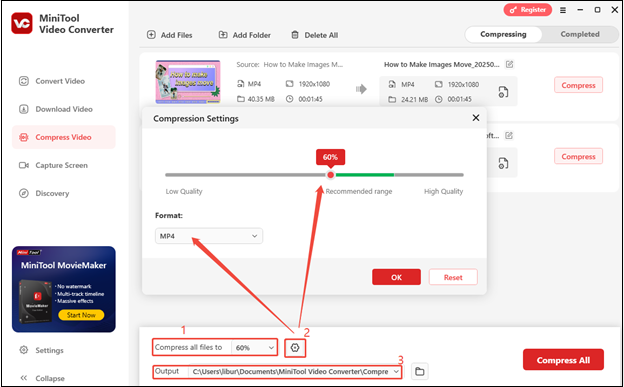Screen dimensions: 624x387
Task: Click the MiniTool Video Converter logo
Action: pos(22,23)
